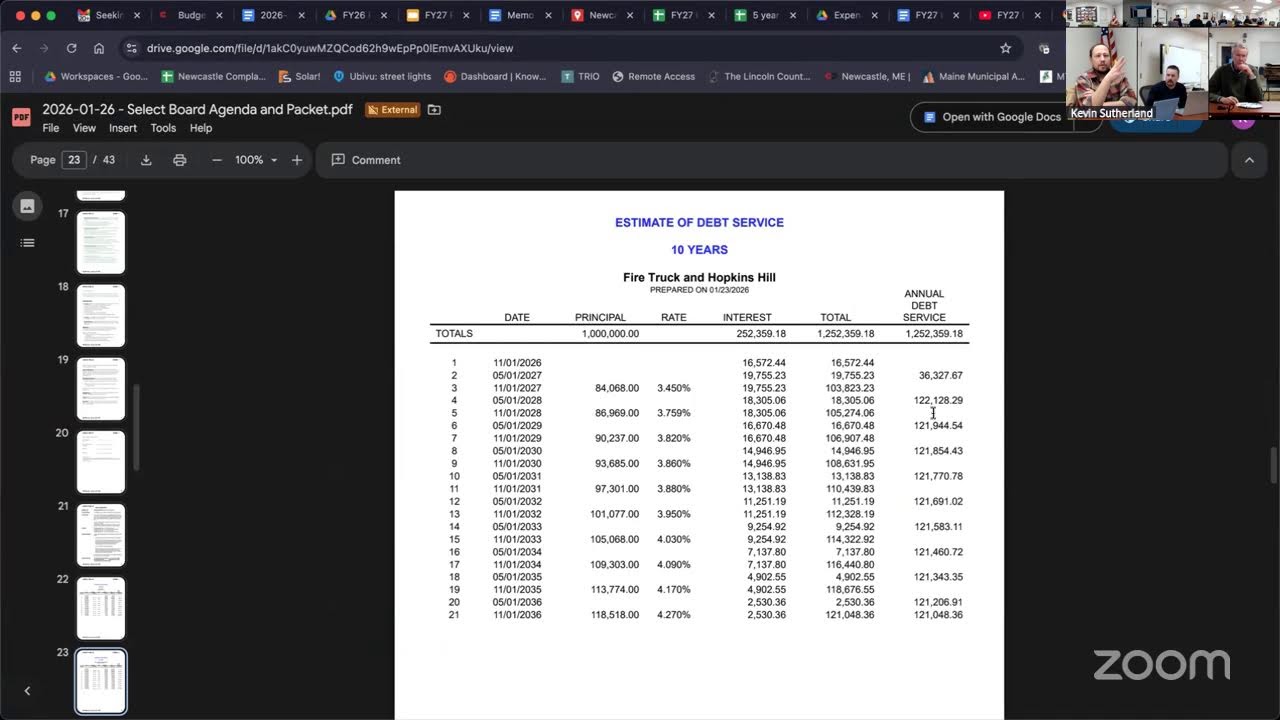Switch to document outline list icon
The image size is (1280, 720).
coord(27,242)
